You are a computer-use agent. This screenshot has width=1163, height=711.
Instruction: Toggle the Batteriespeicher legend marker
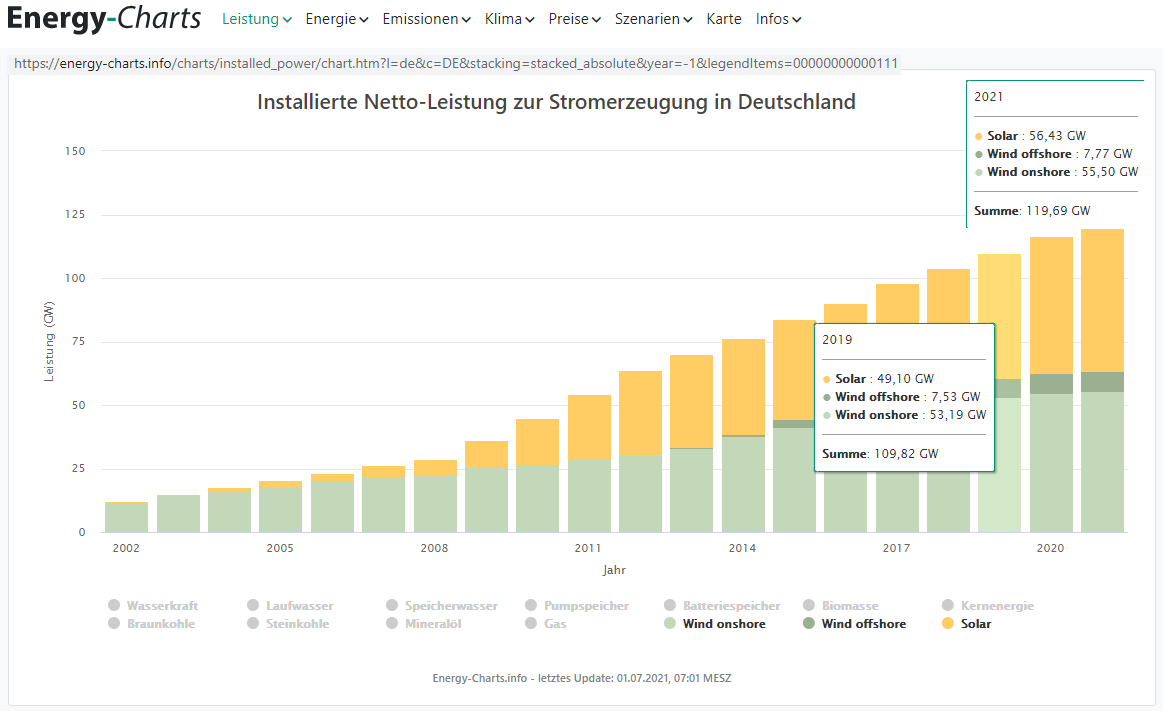670,606
